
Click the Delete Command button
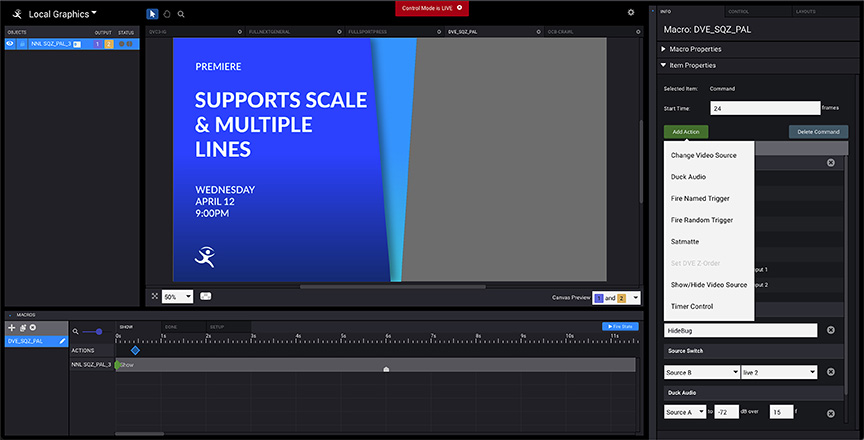click(818, 132)
